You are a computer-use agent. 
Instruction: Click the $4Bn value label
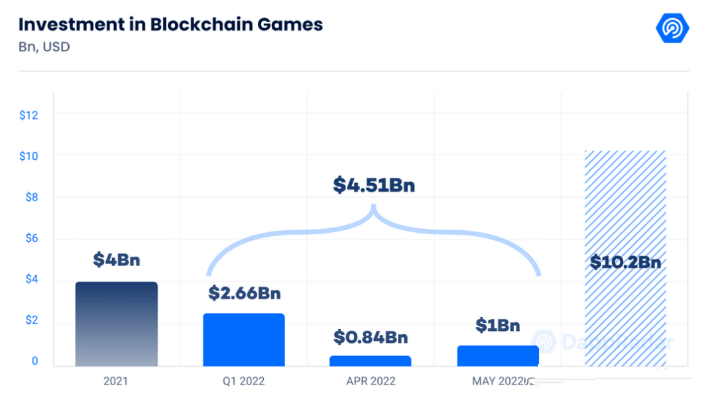coord(116,260)
